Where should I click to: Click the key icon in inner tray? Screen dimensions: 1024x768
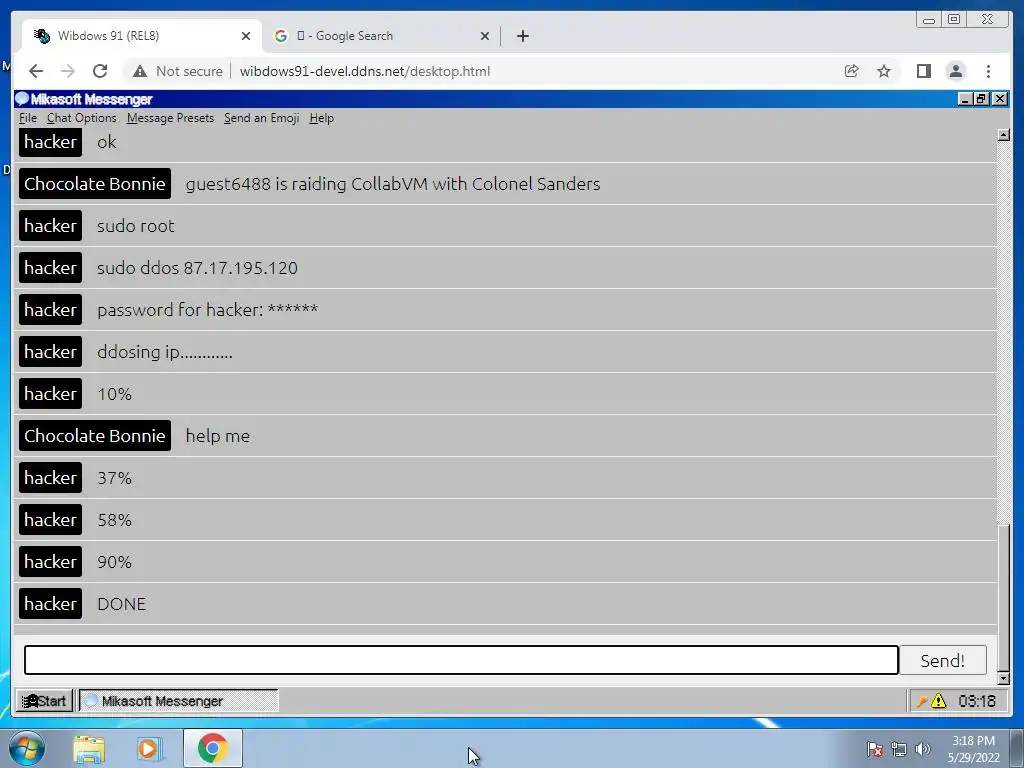[x=921, y=701]
